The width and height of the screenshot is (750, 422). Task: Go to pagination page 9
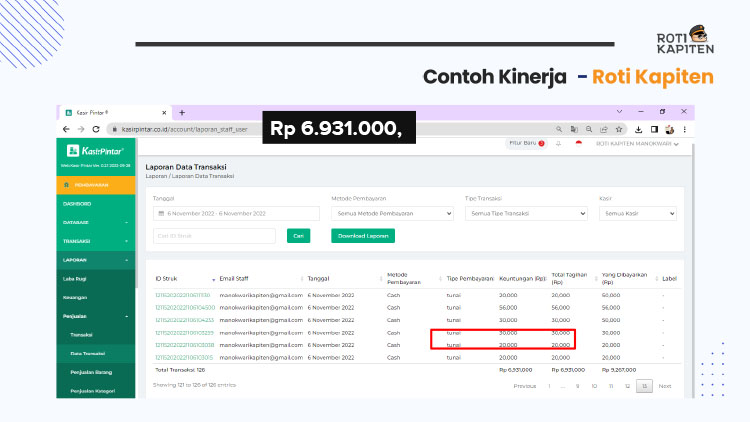pyautogui.click(x=578, y=386)
